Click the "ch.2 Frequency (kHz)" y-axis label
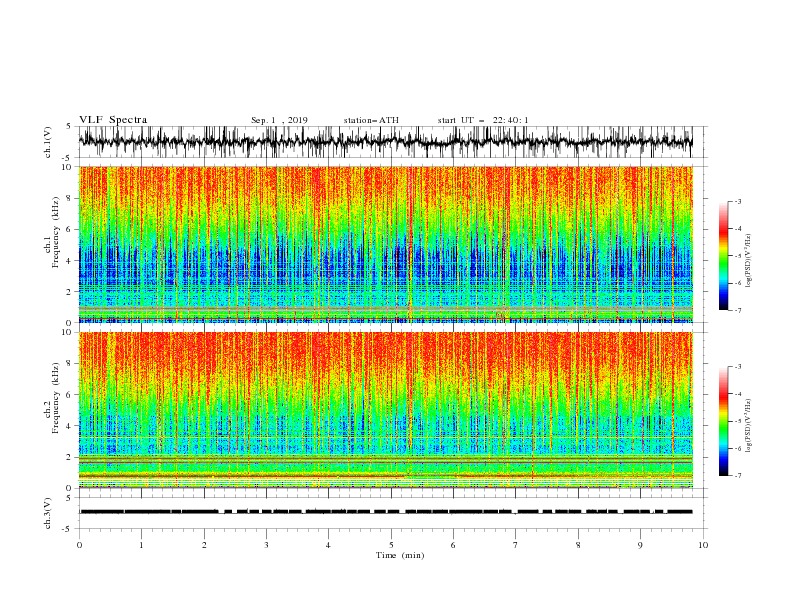This screenshot has height=612, width=792. (52, 398)
